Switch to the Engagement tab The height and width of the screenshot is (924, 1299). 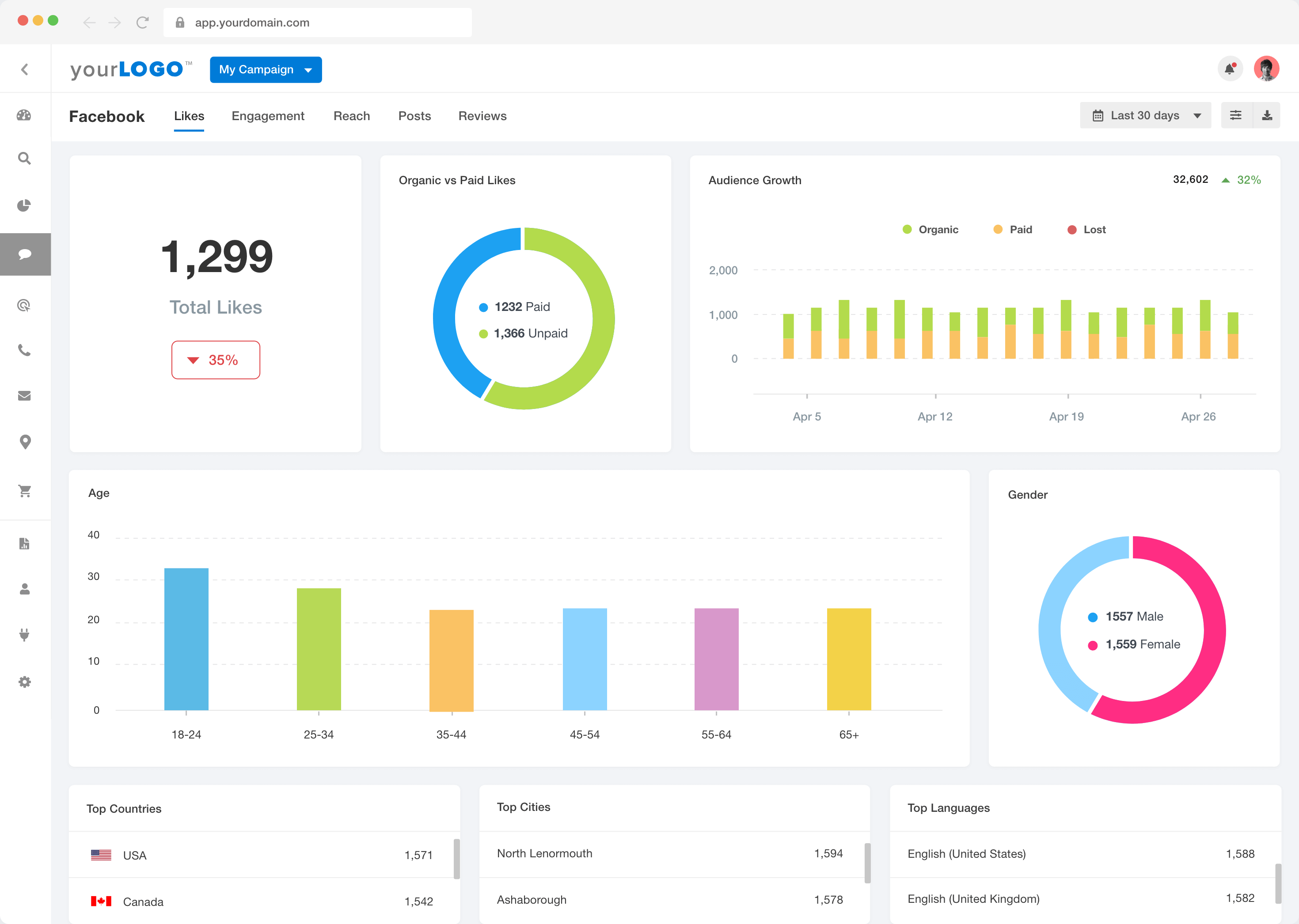pyautogui.click(x=268, y=116)
